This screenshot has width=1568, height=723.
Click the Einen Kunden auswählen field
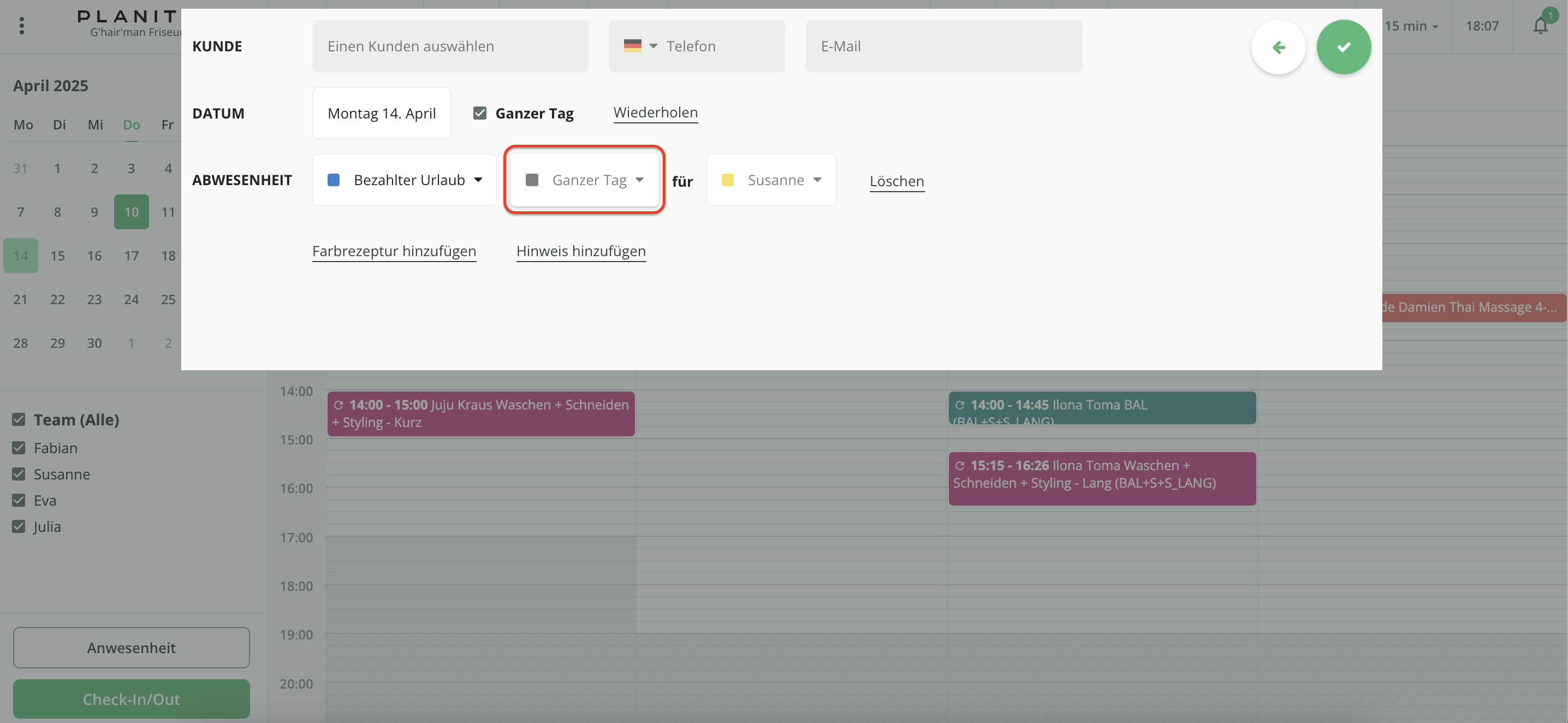pos(450,46)
